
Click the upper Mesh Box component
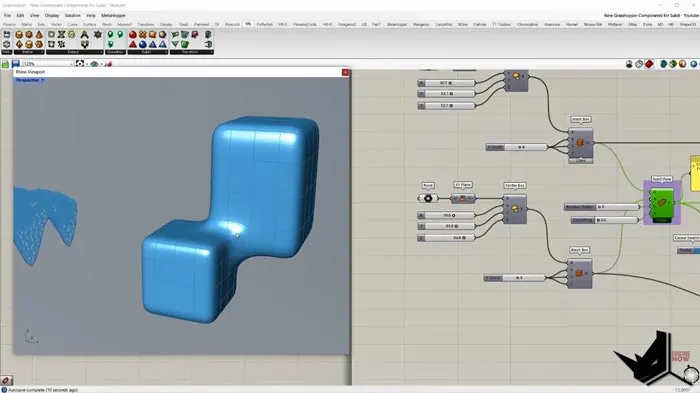click(580, 143)
